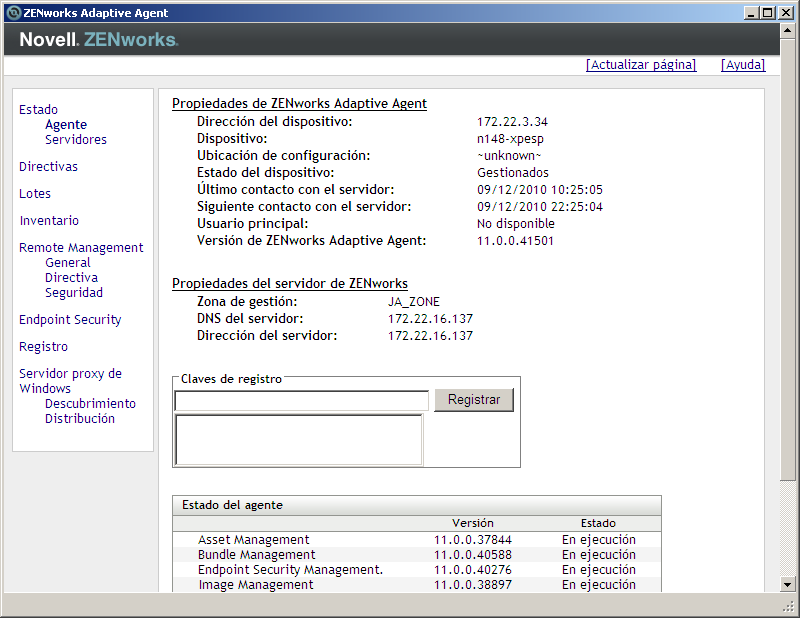This screenshot has height=618, width=800.
Task: Open Directiva under Remote Management
Action: (71, 278)
